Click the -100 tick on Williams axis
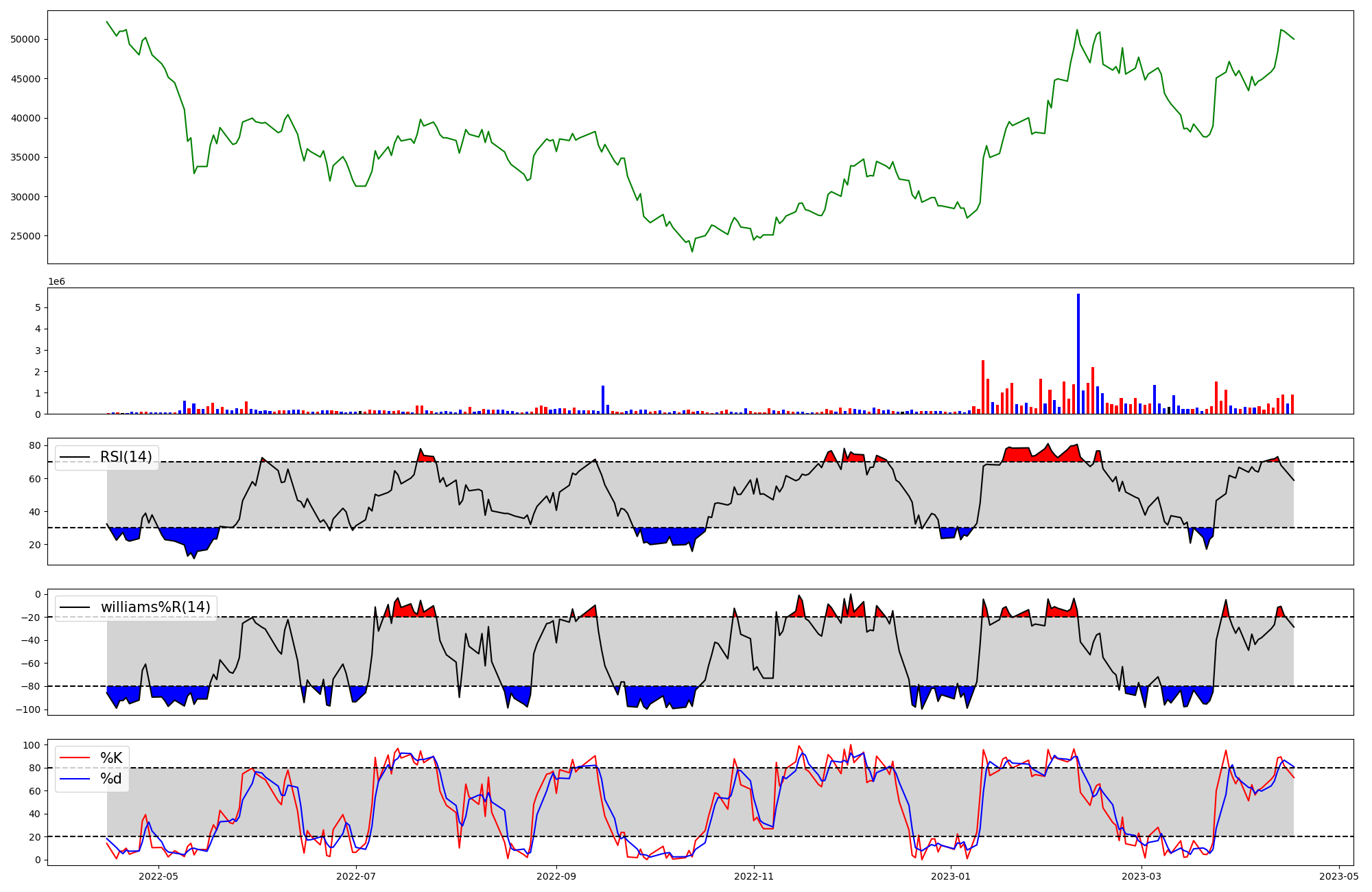The height and width of the screenshot is (892, 1372). tap(27, 709)
